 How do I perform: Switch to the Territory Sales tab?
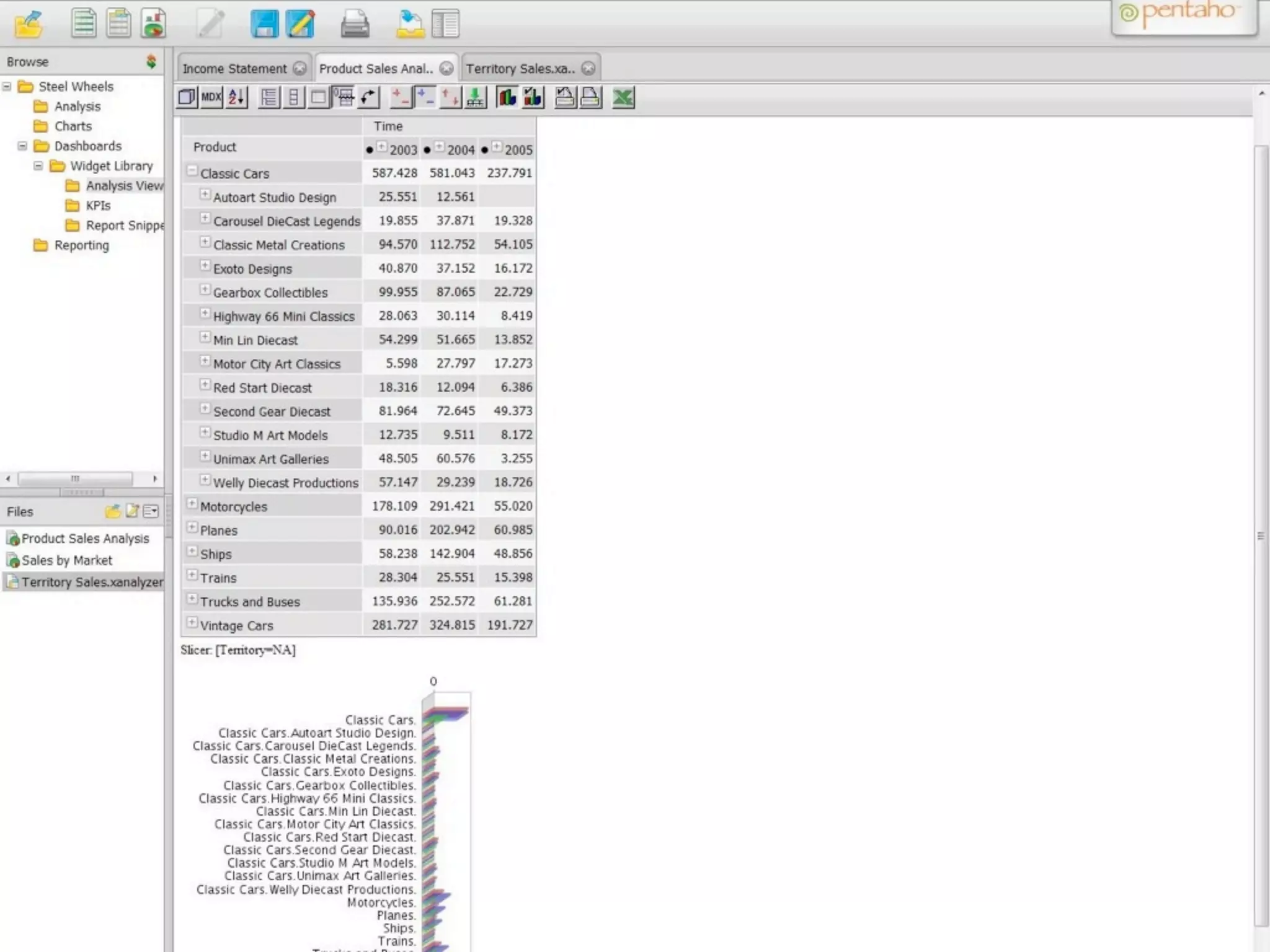point(520,69)
